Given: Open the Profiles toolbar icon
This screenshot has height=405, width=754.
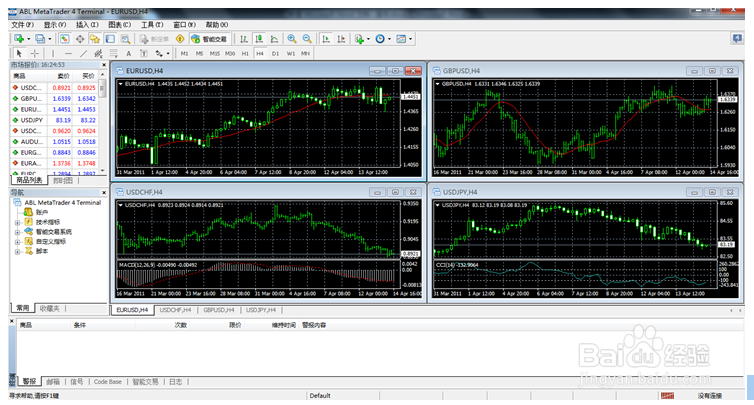Looking at the screenshot, I should 40,39.
